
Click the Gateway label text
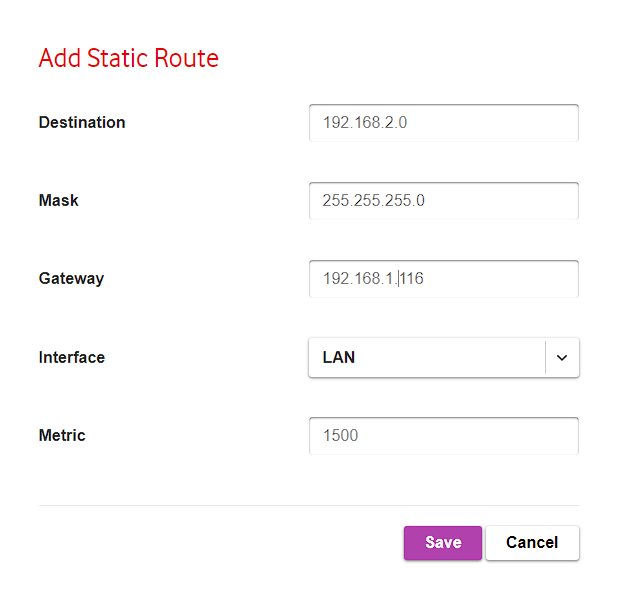point(71,279)
